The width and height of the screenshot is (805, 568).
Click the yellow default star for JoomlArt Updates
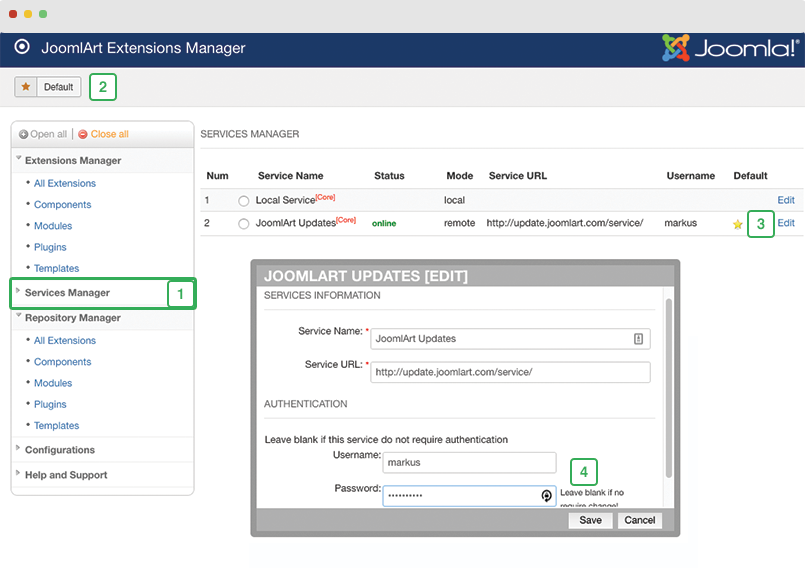(x=738, y=224)
